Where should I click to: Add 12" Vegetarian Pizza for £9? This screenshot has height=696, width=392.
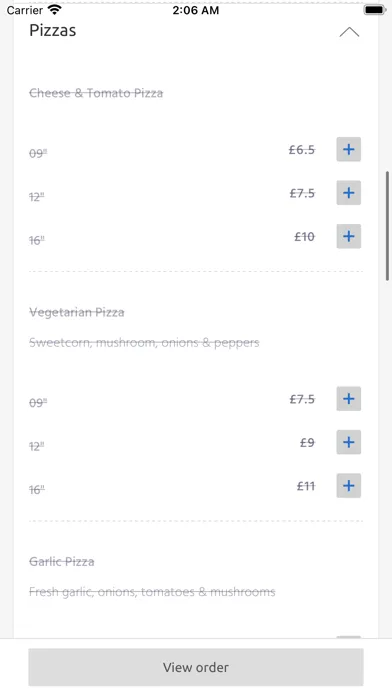[348, 442]
